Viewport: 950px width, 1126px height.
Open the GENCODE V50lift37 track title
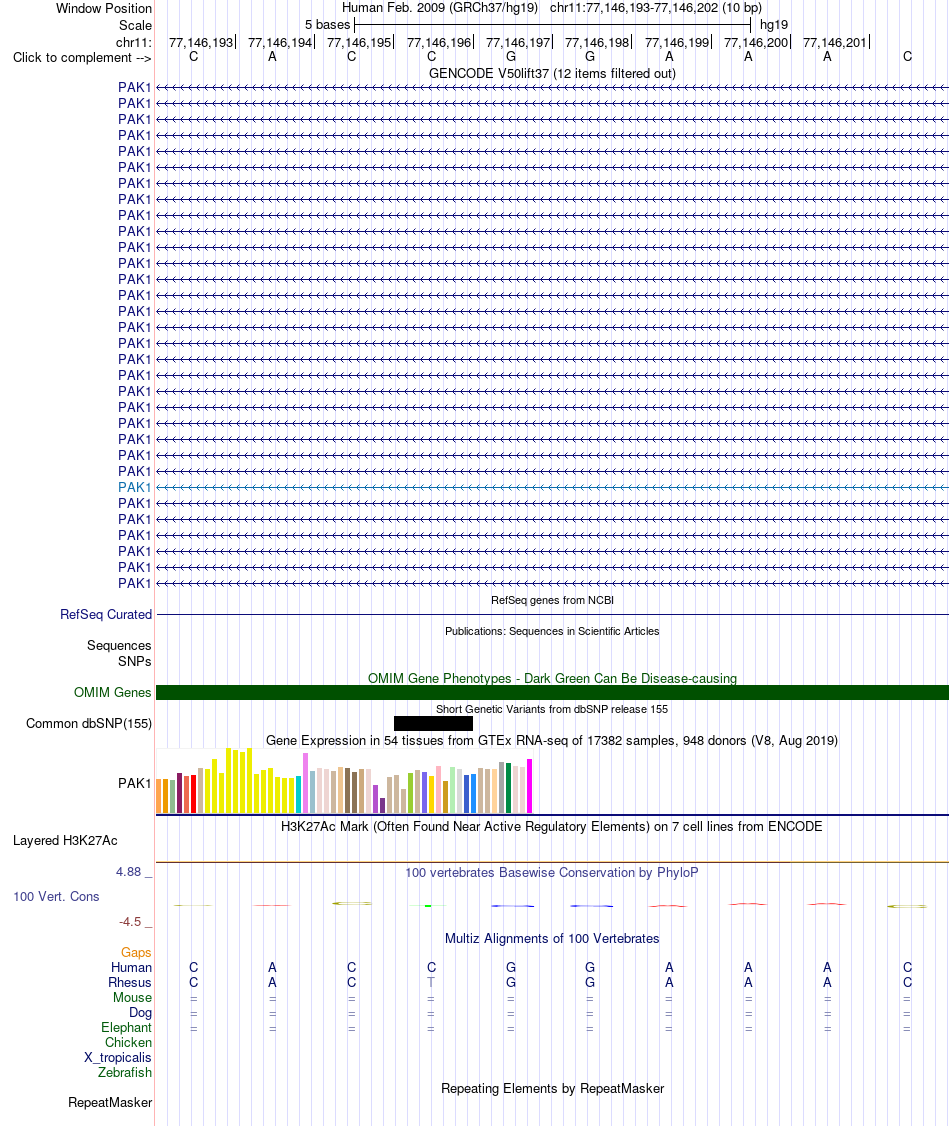(552, 73)
